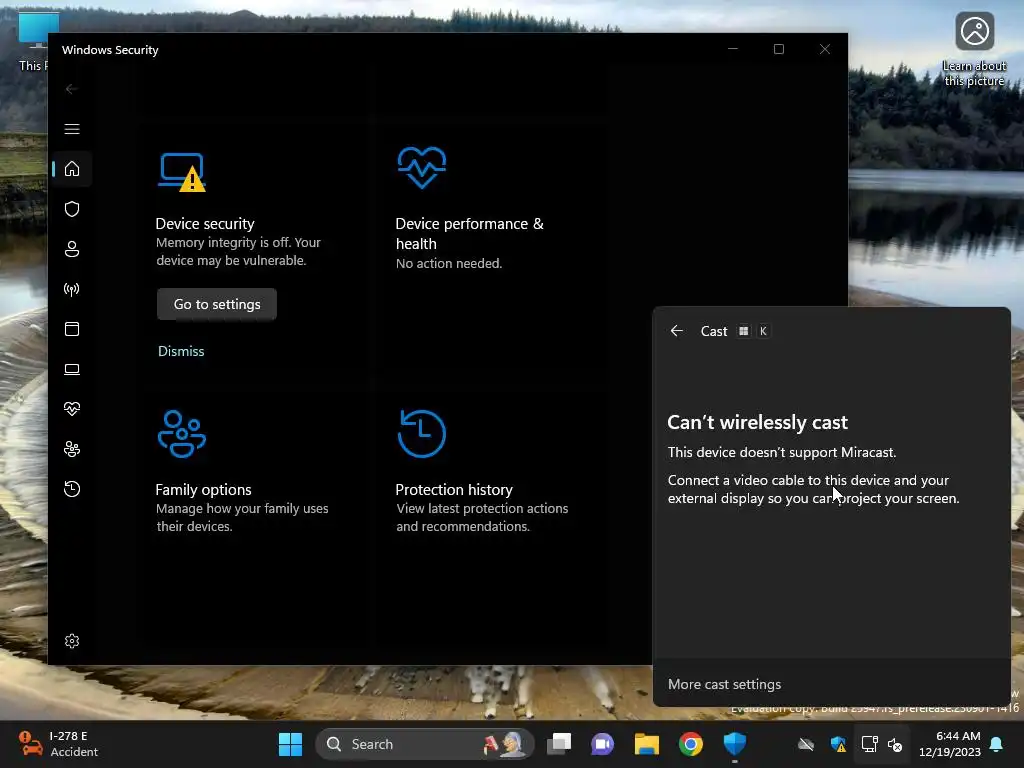Click the Windows Security window title
1024x768 pixels.
click(x=110, y=50)
